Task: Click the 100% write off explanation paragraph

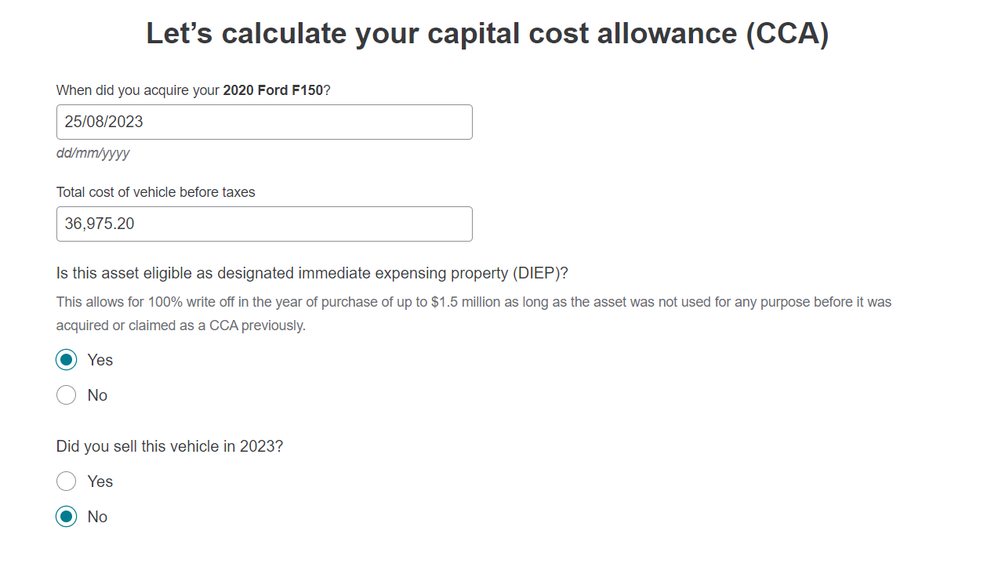Action: [x=474, y=313]
